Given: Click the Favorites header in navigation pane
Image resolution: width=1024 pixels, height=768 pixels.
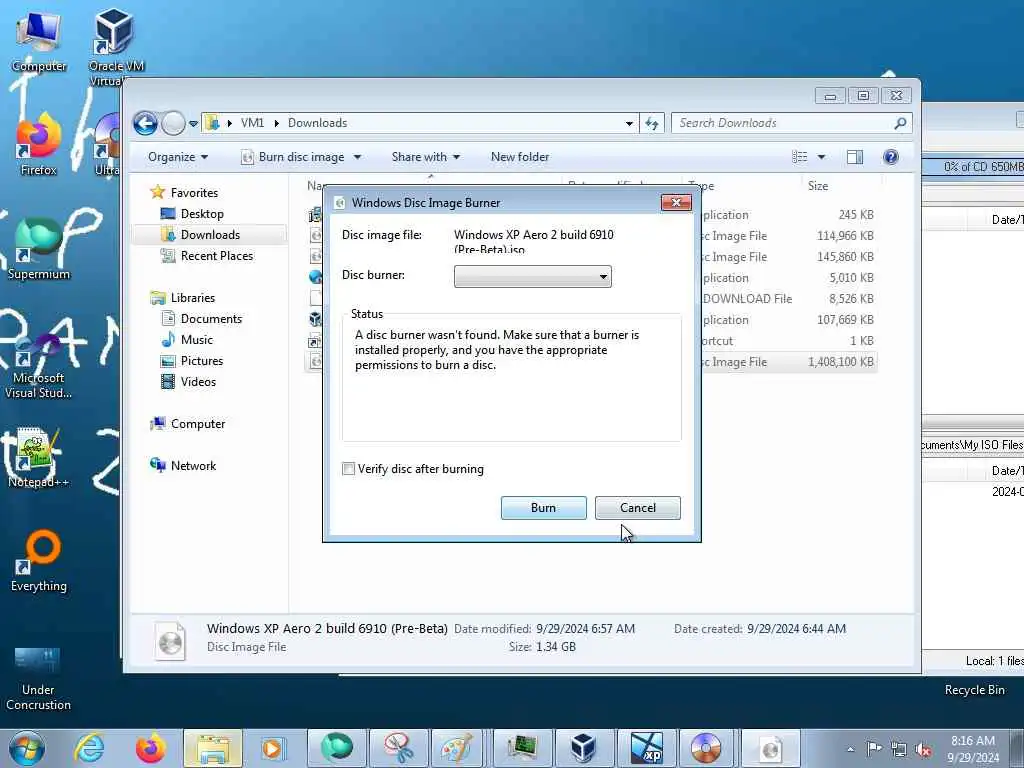Looking at the screenshot, I should pyautogui.click(x=184, y=193).
